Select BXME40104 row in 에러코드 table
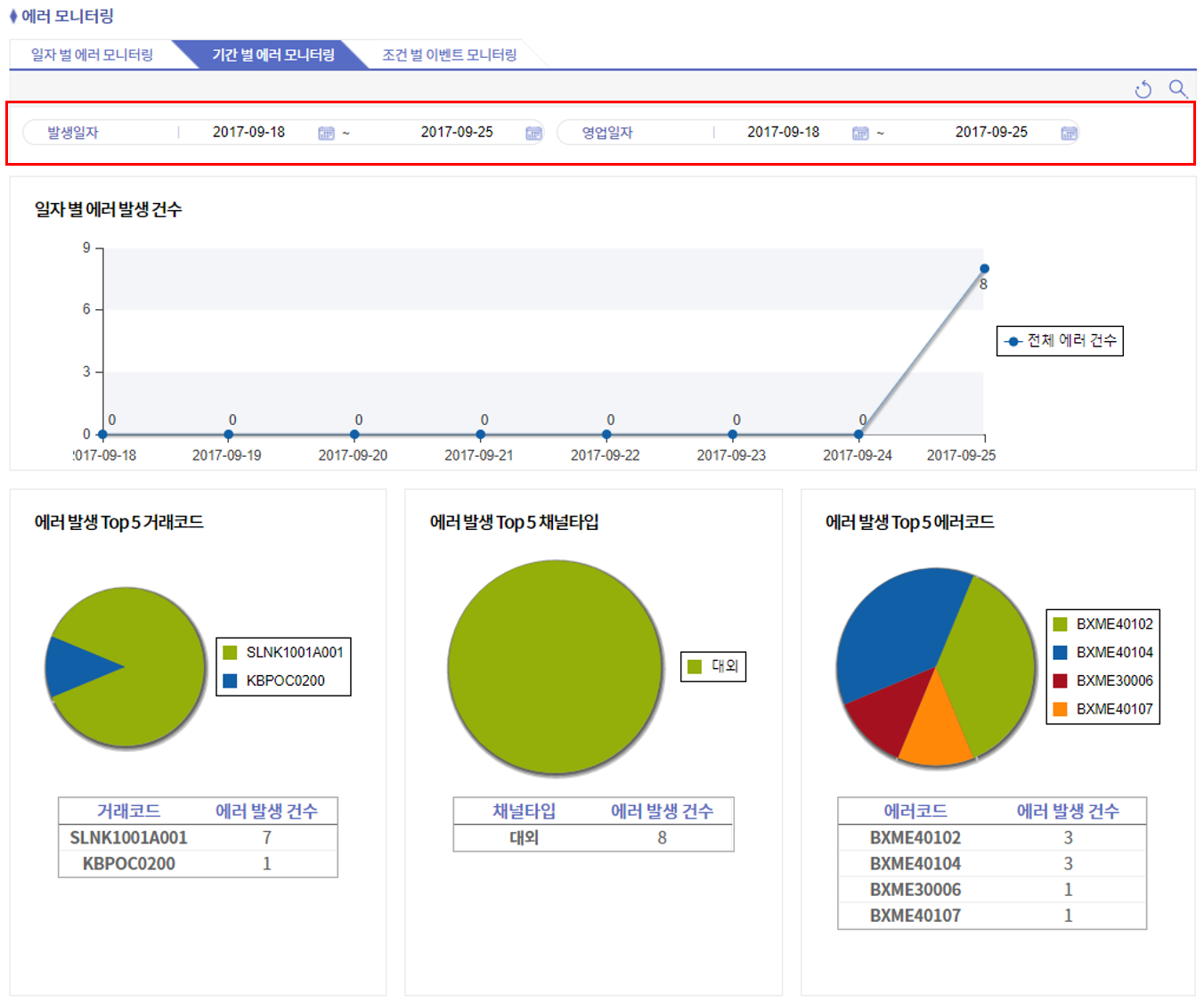The width and height of the screenshot is (1204, 1002). pyautogui.click(x=992, y=863)
